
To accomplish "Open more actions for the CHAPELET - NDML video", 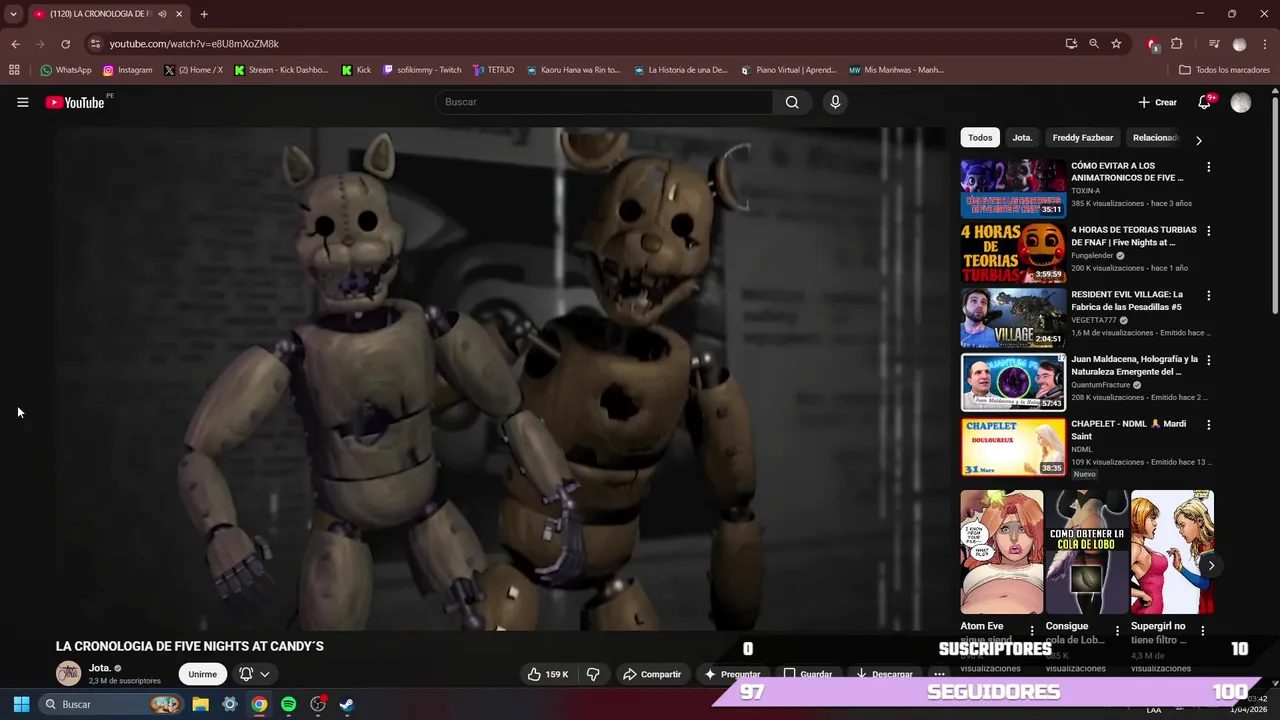I will click(1208, 425).
